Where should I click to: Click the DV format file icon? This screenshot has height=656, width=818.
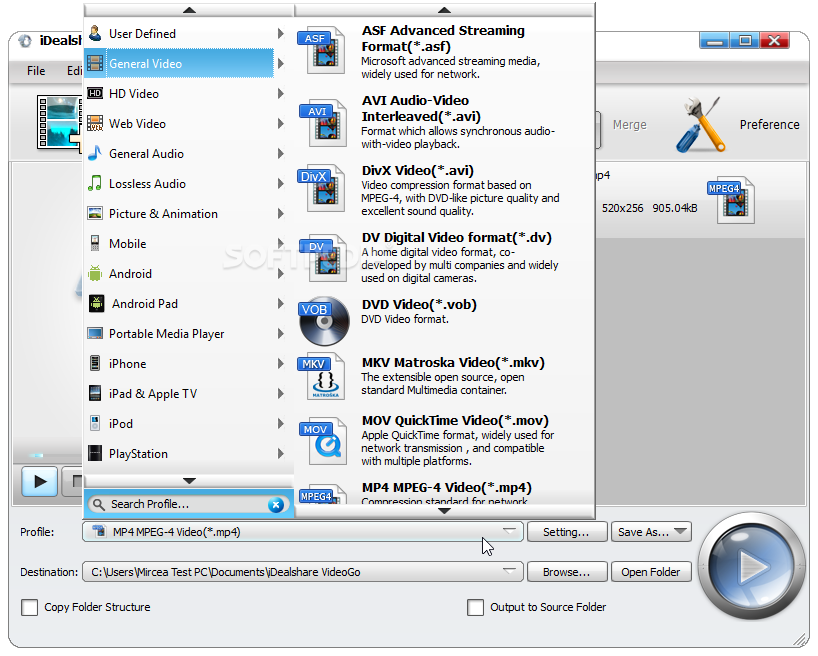click(323, 258)
